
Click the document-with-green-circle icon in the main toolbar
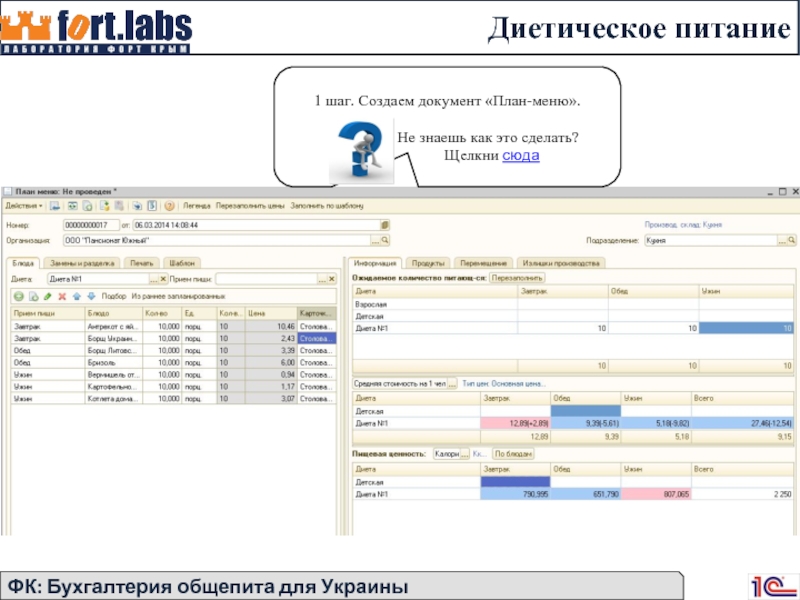tap(88, 206)
